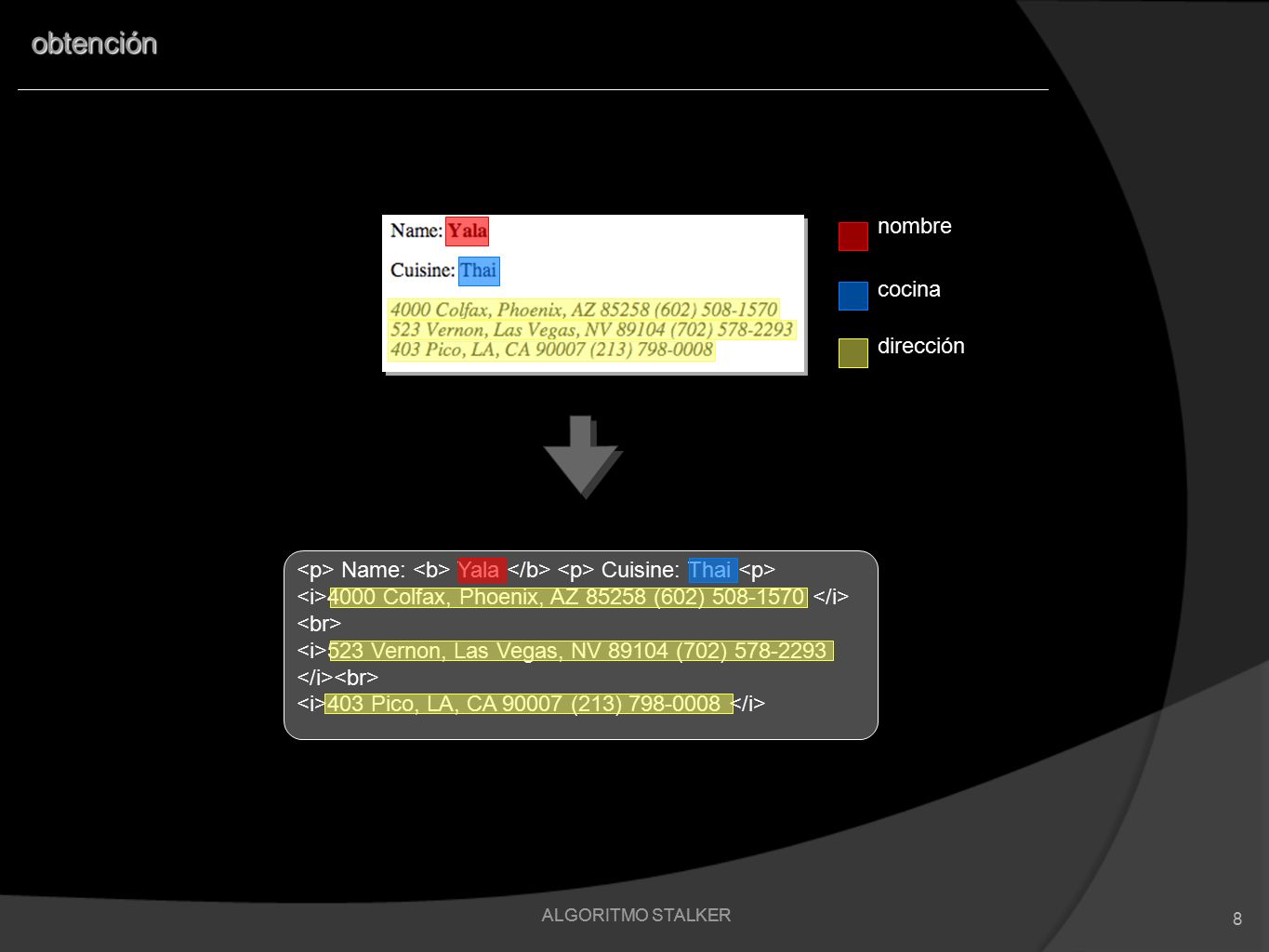Click footer text 'ALGORITMO STALKER'
The image size is (1269, 952).
pyautogui.click(x=636, y=915)
